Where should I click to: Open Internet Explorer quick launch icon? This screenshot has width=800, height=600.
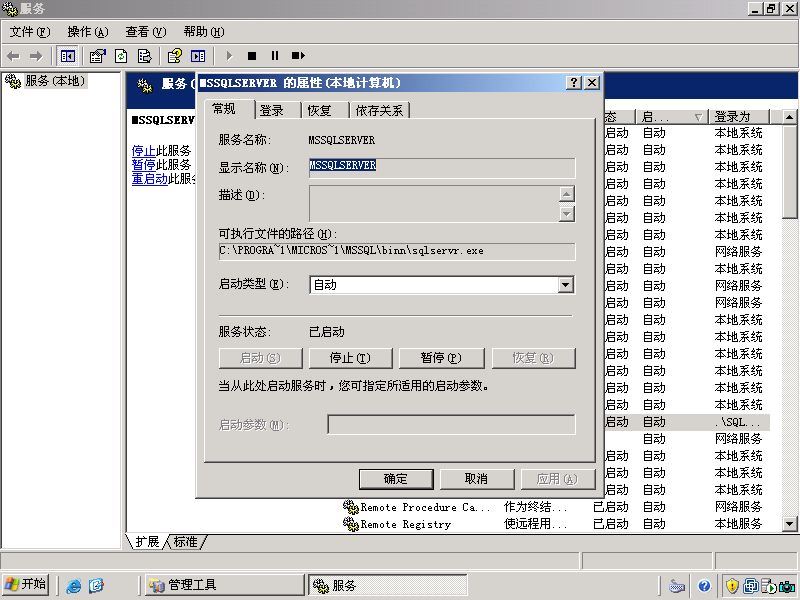[73, 585]
